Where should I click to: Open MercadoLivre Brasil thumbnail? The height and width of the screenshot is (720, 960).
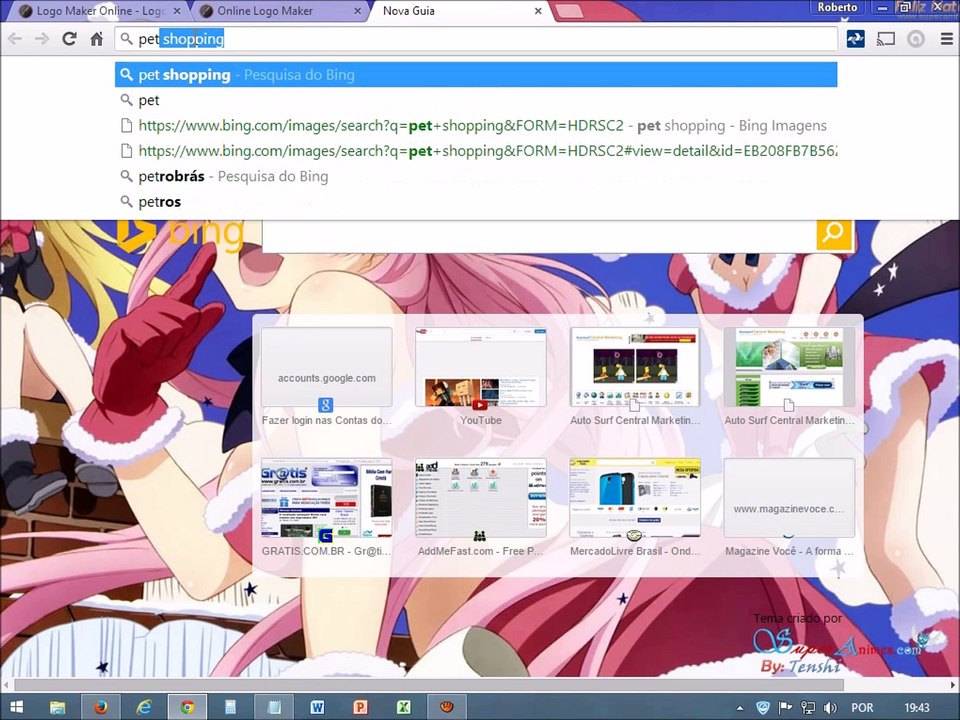tap(635, 498)
